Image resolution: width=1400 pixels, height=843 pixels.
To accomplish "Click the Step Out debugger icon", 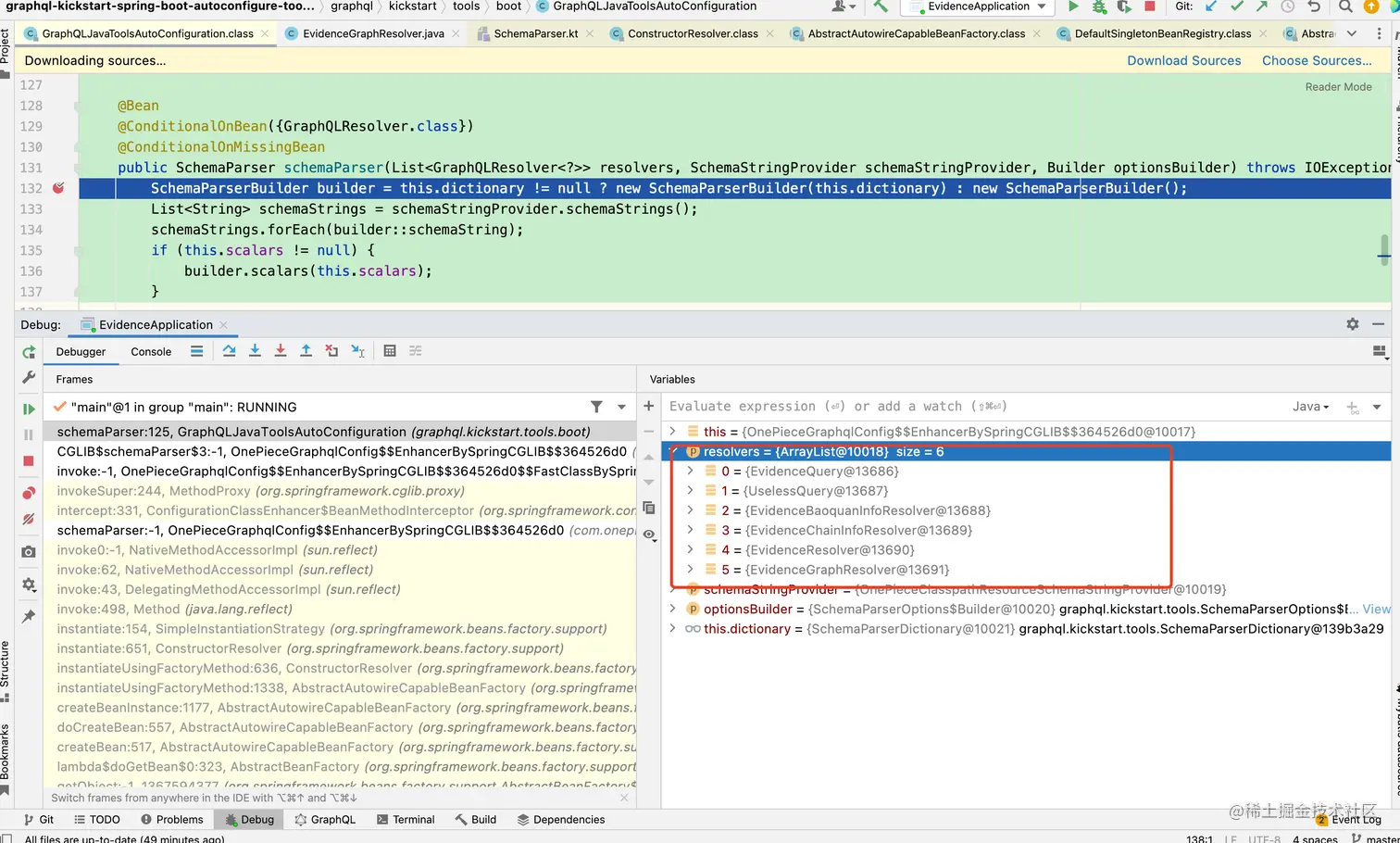I will tap(306, 351).
